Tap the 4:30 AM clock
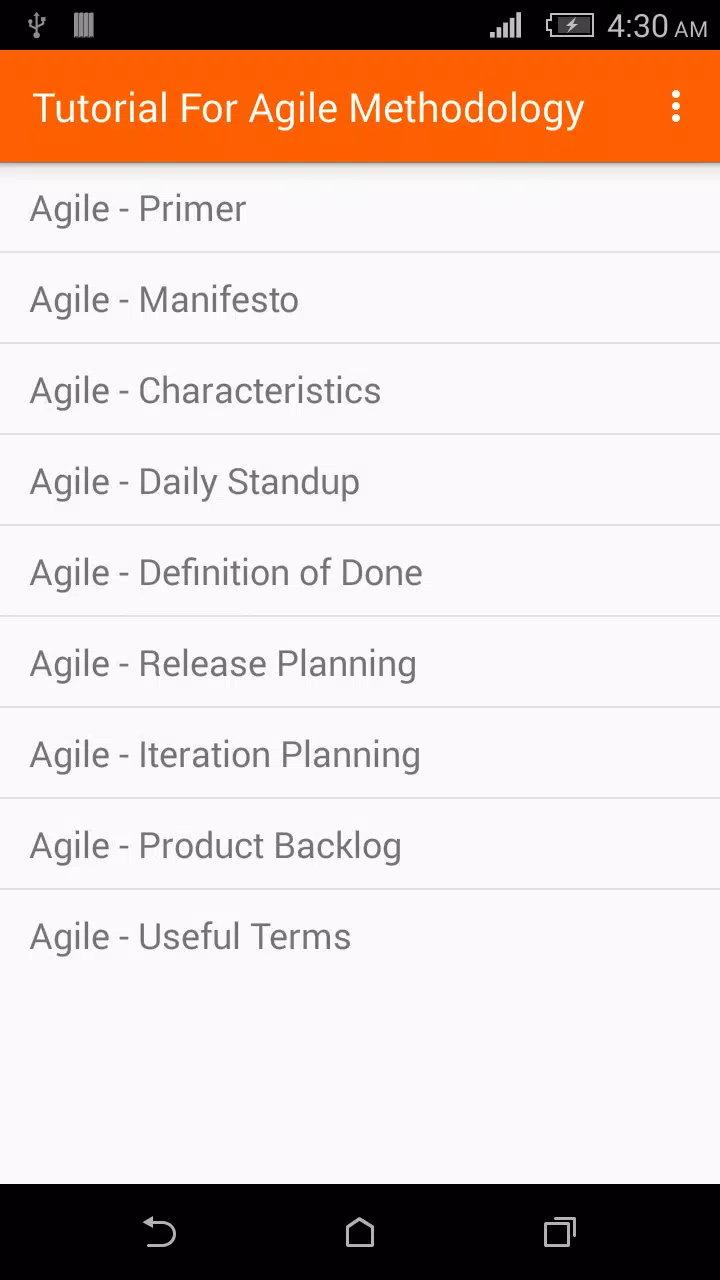The height and width of the screenshot is (1280, 720). [x=657, y=26]
